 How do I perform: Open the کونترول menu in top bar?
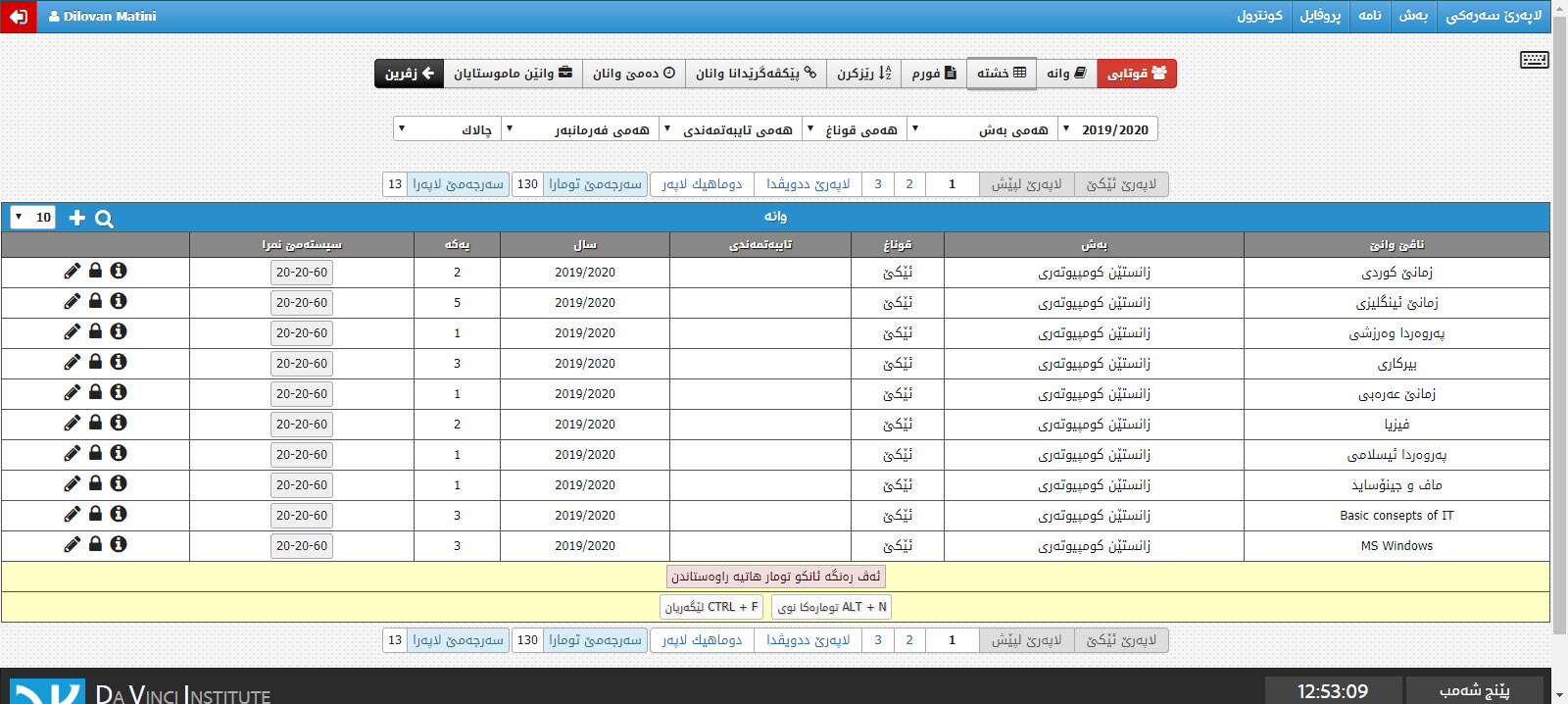click(1259, 16)
